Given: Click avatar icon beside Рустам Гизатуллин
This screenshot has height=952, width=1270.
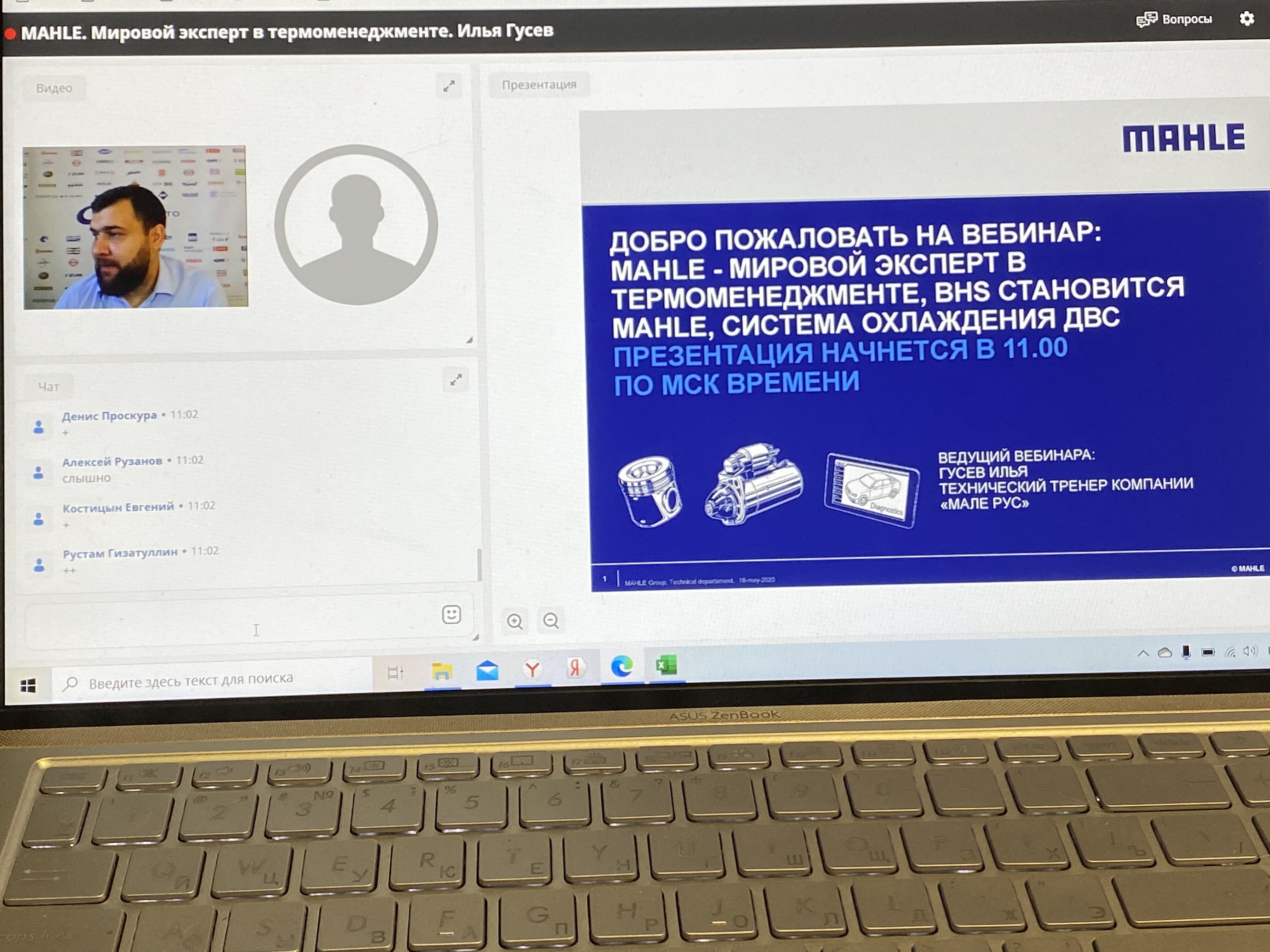Looking at the screenshot, I should (x=38, y=565).
